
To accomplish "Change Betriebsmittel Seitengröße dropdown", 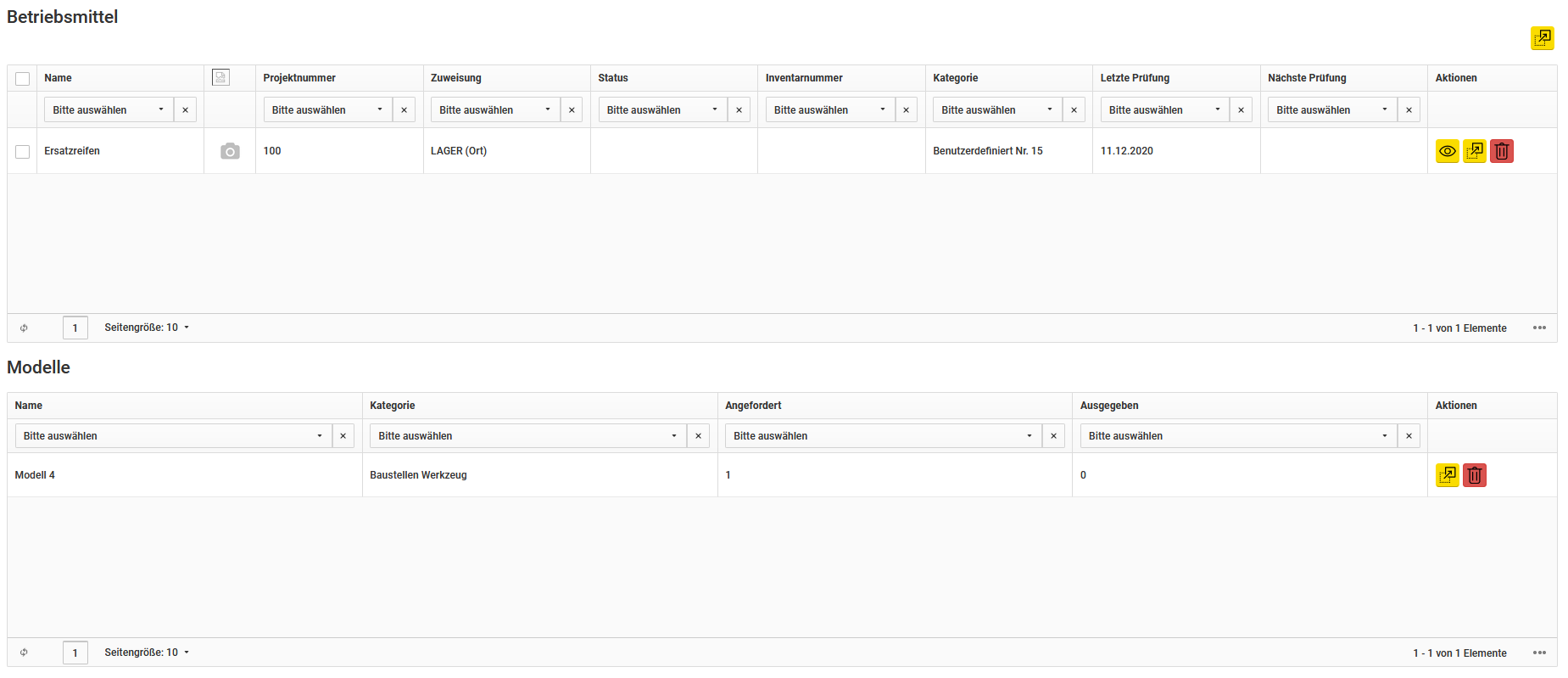I will tap(147, 328).
